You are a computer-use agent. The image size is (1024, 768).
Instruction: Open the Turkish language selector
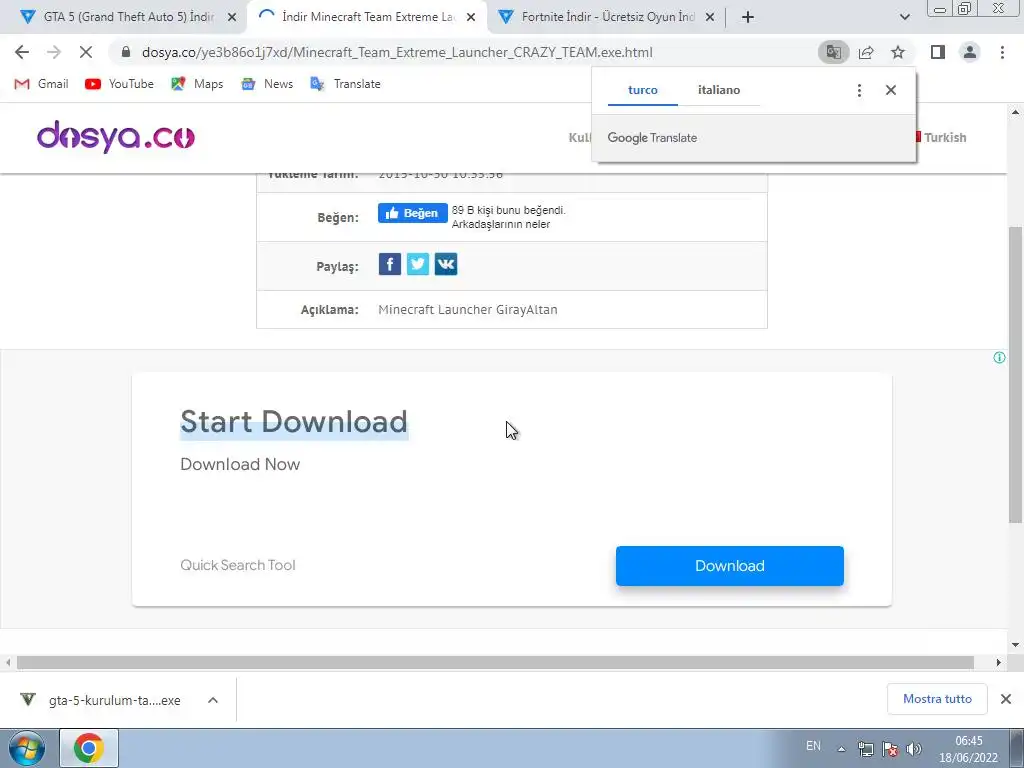click(x=942, y=137)
